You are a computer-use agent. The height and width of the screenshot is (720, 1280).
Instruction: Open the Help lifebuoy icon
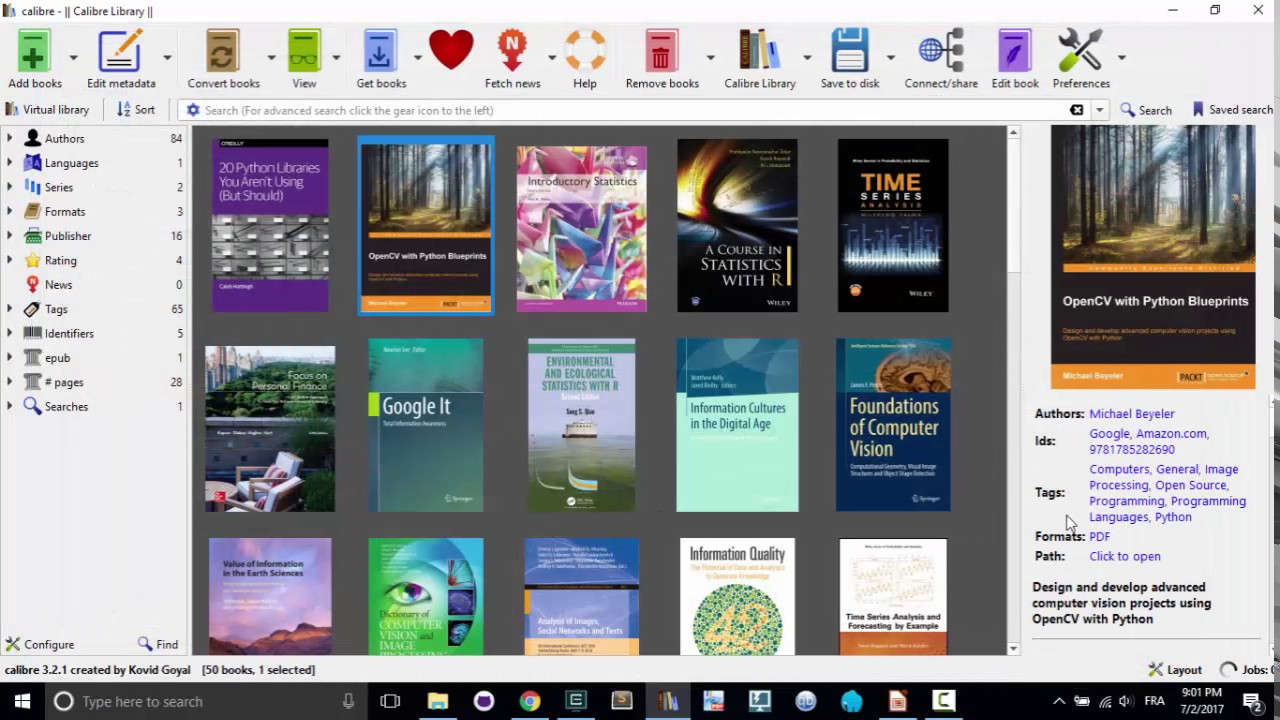pyautogui.click(x=585, y=51)
